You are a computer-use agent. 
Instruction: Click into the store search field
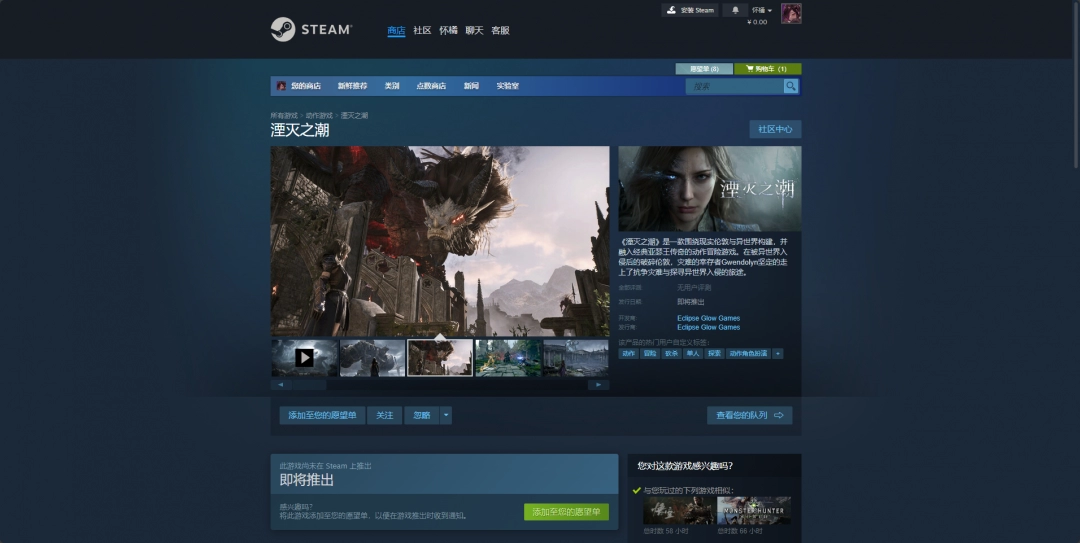point(735,86)
